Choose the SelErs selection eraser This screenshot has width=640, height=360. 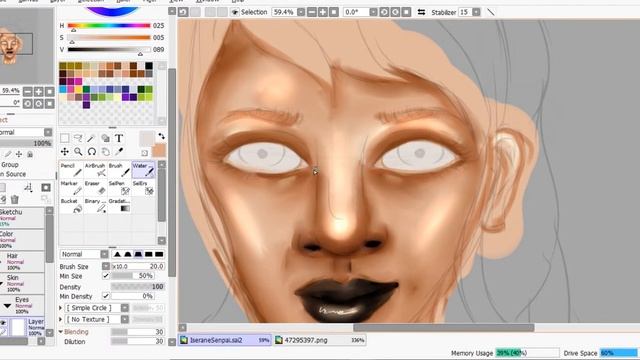tap(144, 187)
